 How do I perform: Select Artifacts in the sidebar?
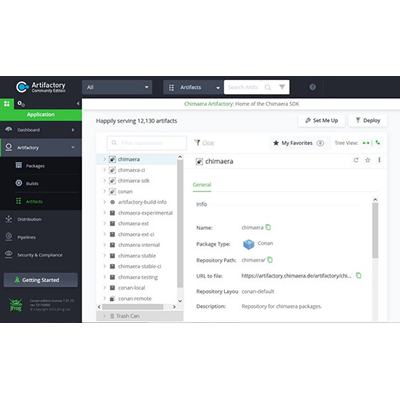(34, 201)
